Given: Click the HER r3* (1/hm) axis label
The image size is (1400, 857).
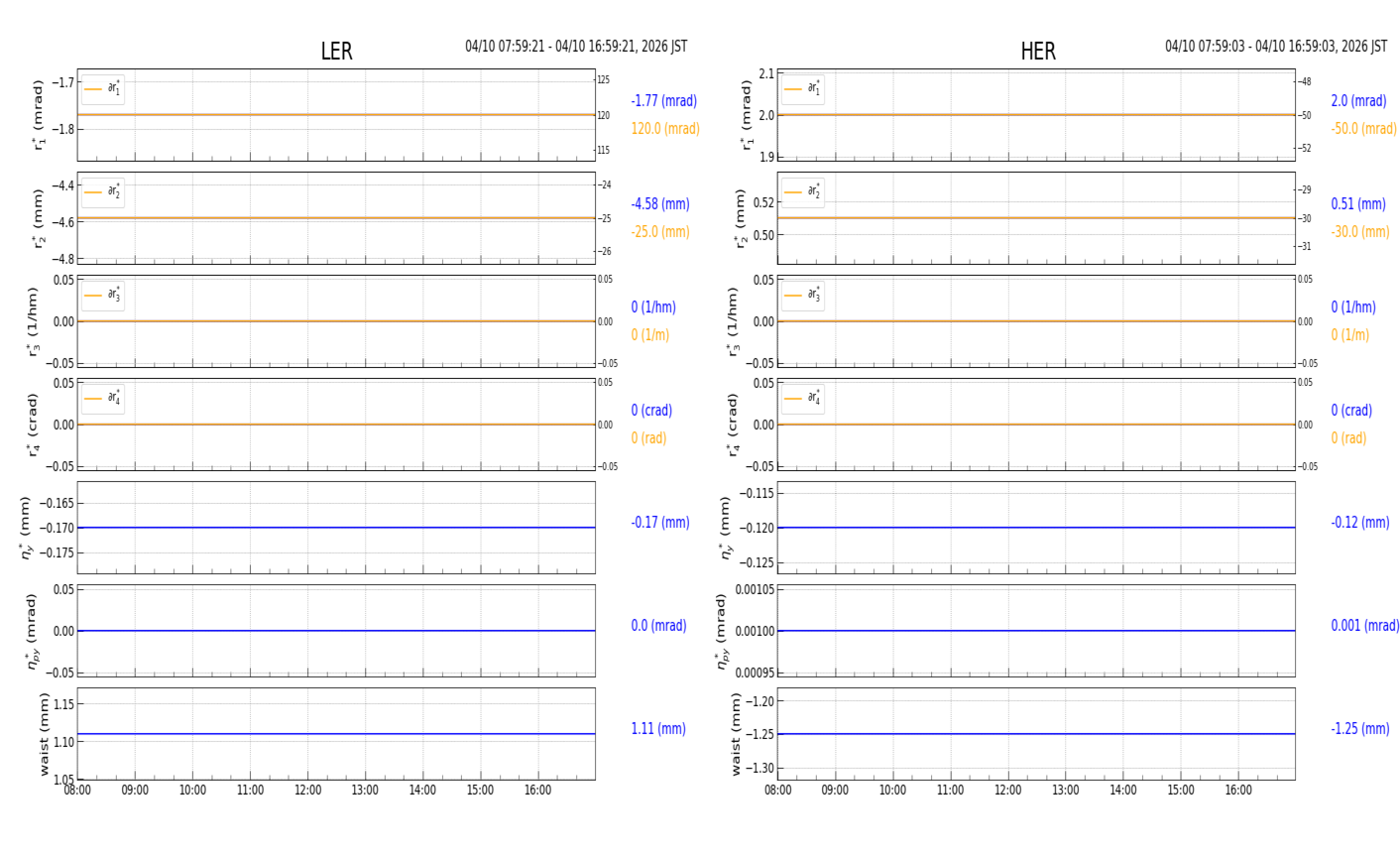Looking at the screenshot, I should 733,321.
